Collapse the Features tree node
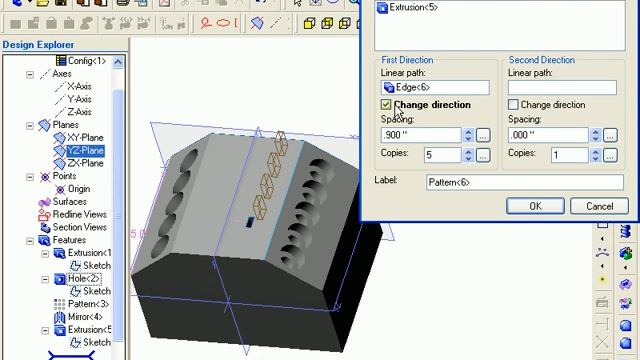This screenshot has height=360, width=640. click(x=30, y=241)
